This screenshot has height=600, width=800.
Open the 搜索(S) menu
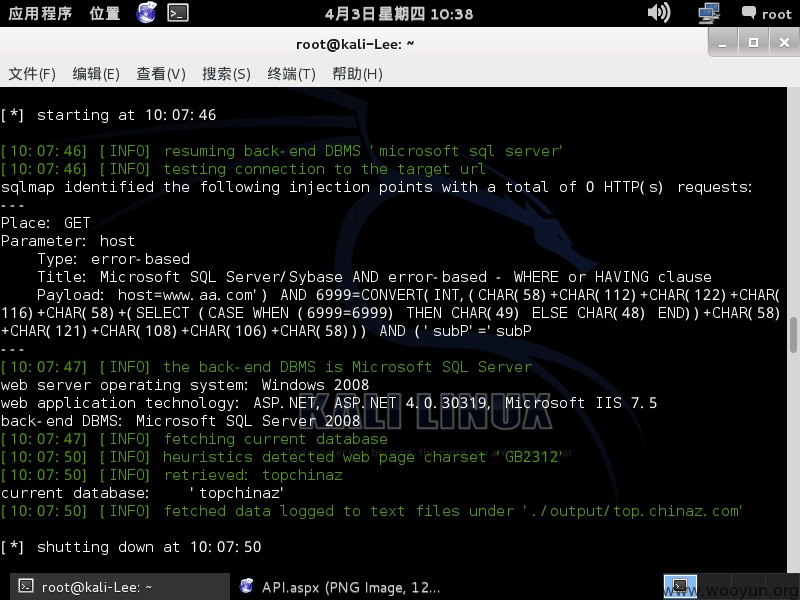pos(226,74)
